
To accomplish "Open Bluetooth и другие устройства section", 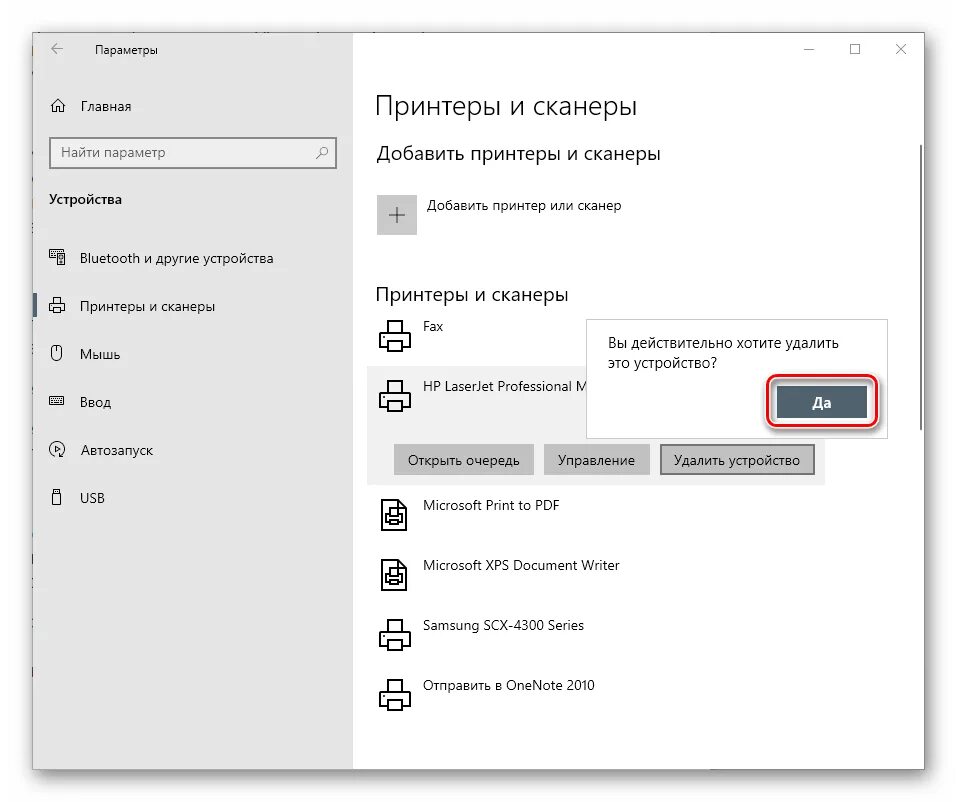I will click(176, 258).
